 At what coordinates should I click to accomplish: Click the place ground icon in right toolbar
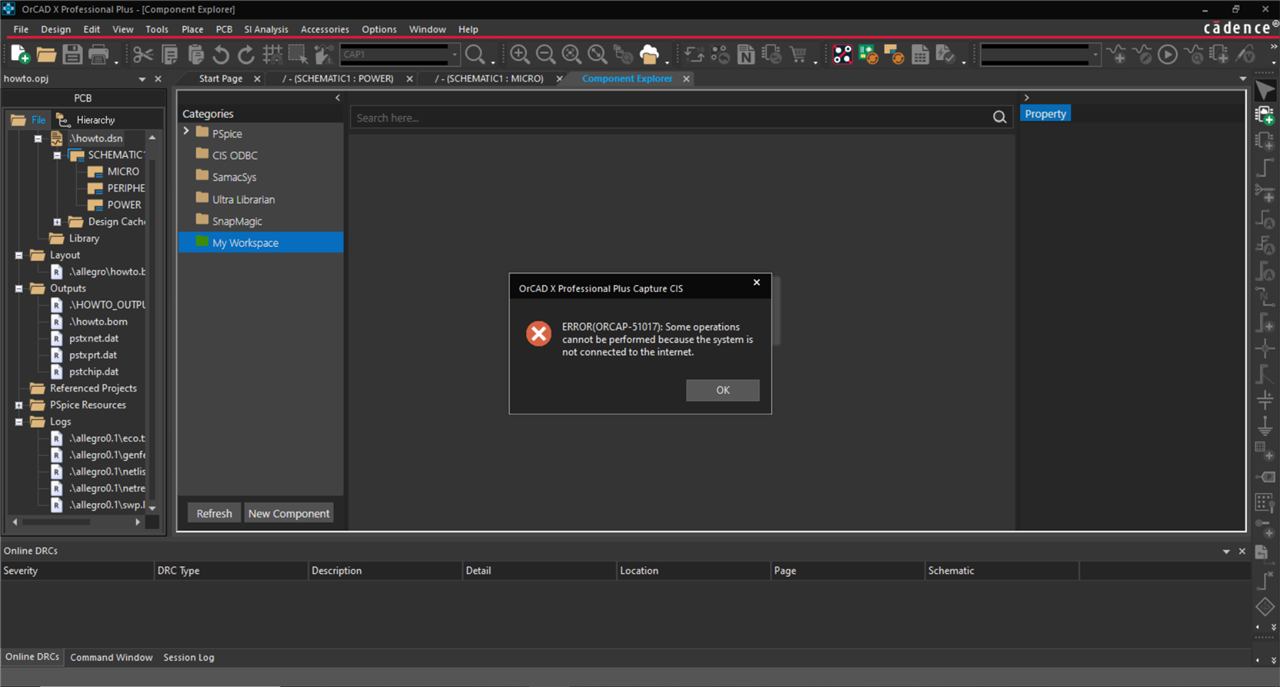coord(1265,426)
